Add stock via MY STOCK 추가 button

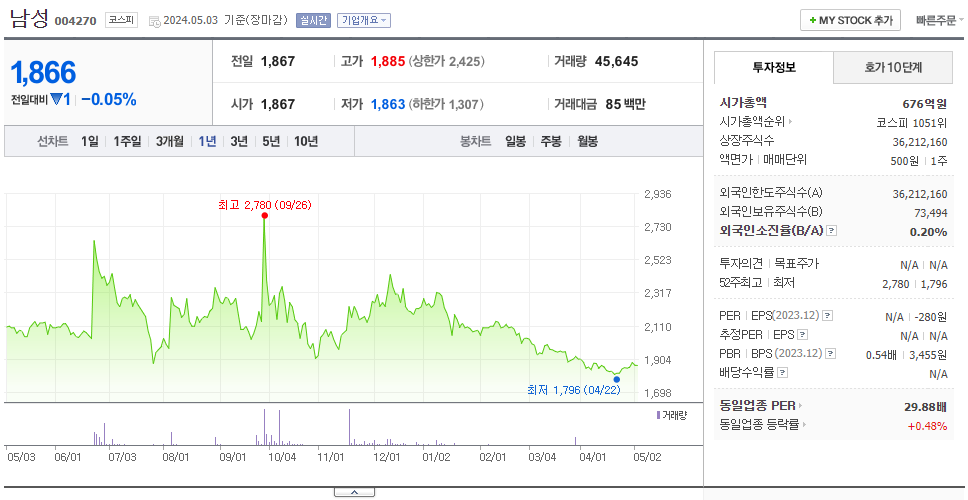pyautogui.click(x=851, y=20)
